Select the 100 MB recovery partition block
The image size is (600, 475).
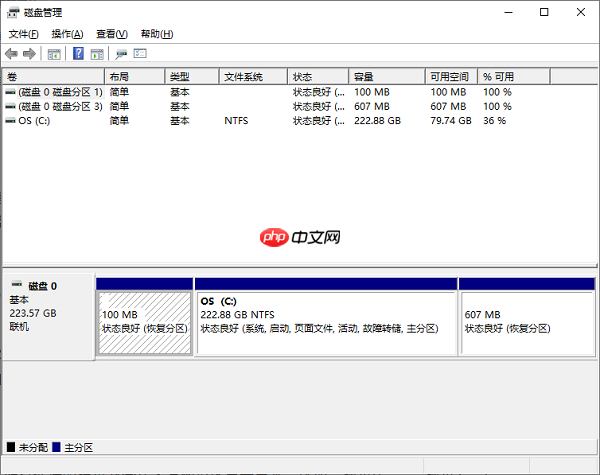[x=145, y=323]
